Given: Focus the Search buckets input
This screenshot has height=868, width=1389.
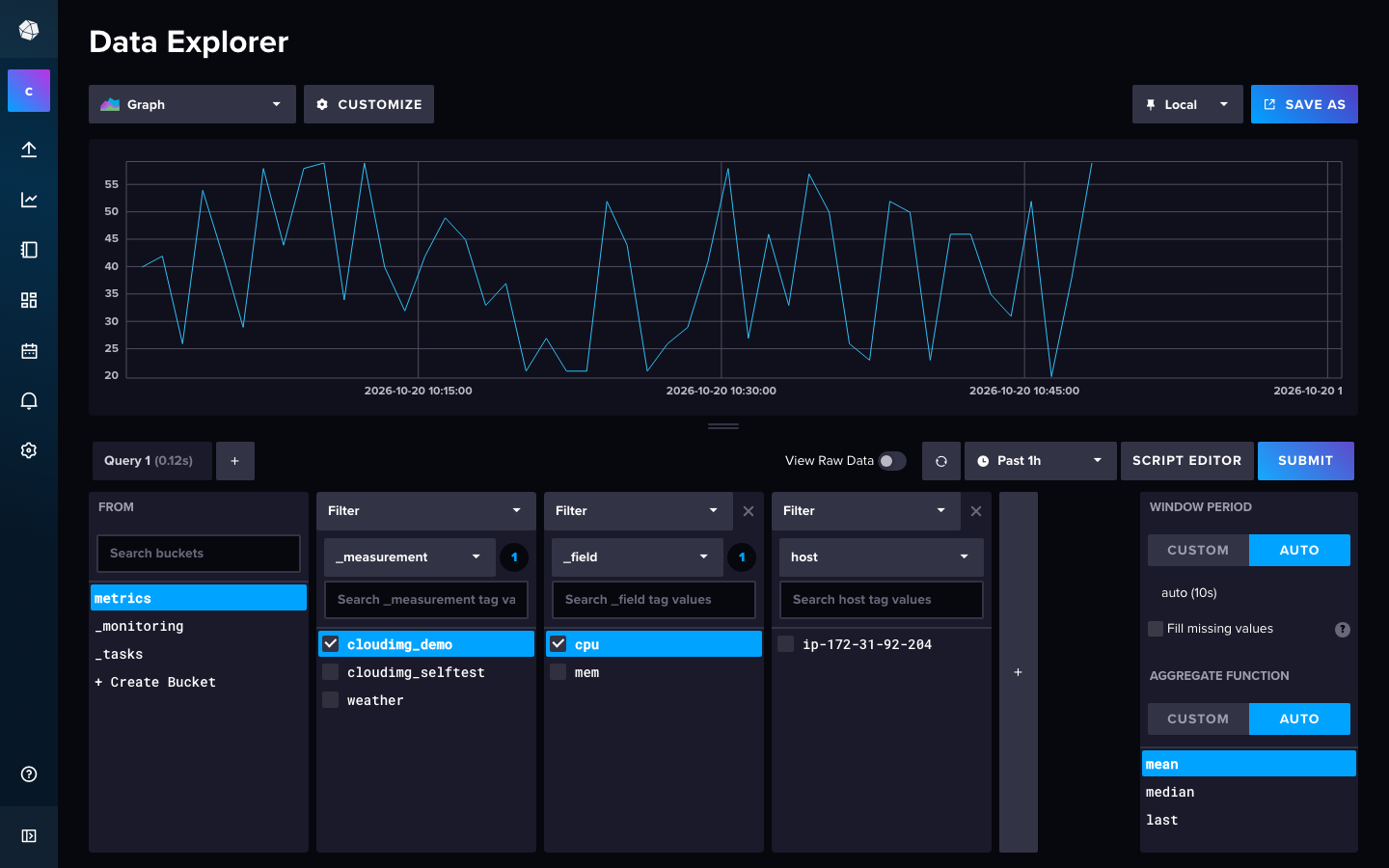Looking at the screenshot, I should [x=199, y=554].
